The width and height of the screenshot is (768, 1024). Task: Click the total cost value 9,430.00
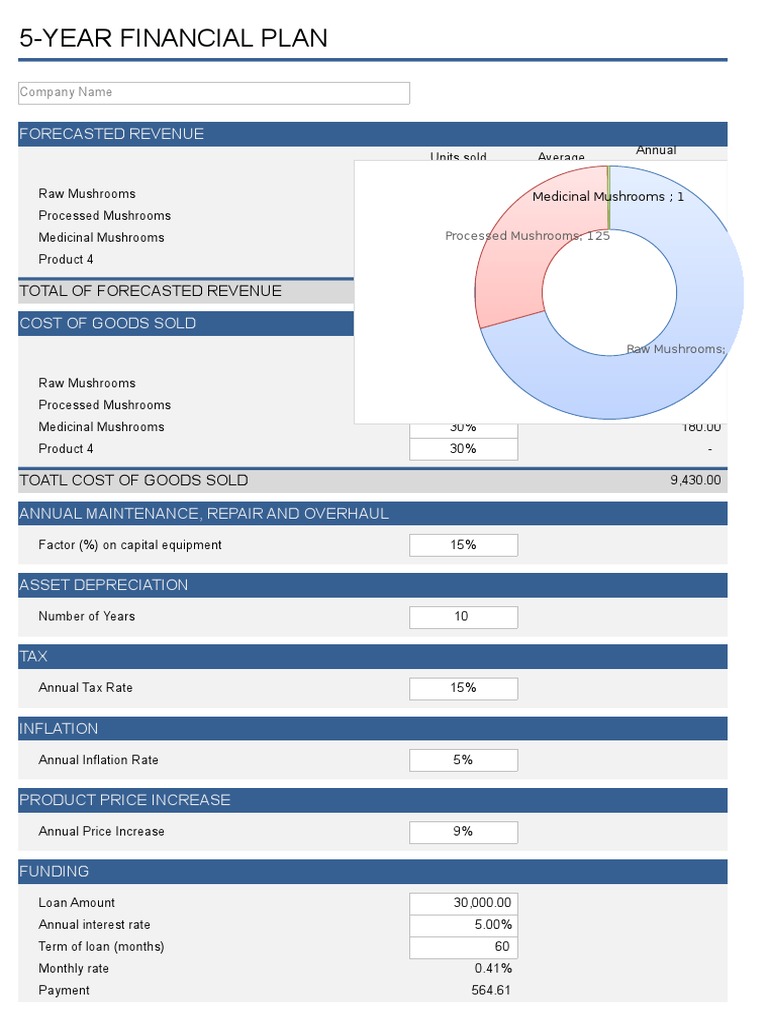[696, 481]
